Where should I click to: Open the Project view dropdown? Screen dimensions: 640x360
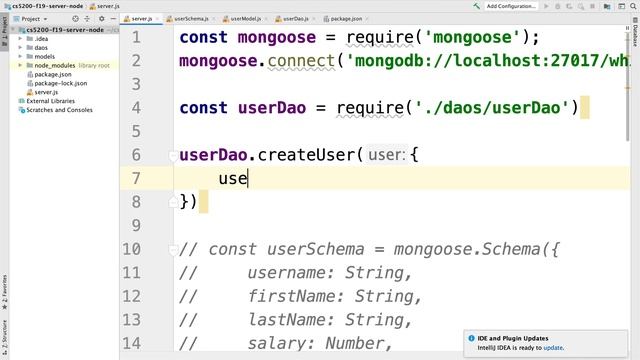(x=31, y=19)
